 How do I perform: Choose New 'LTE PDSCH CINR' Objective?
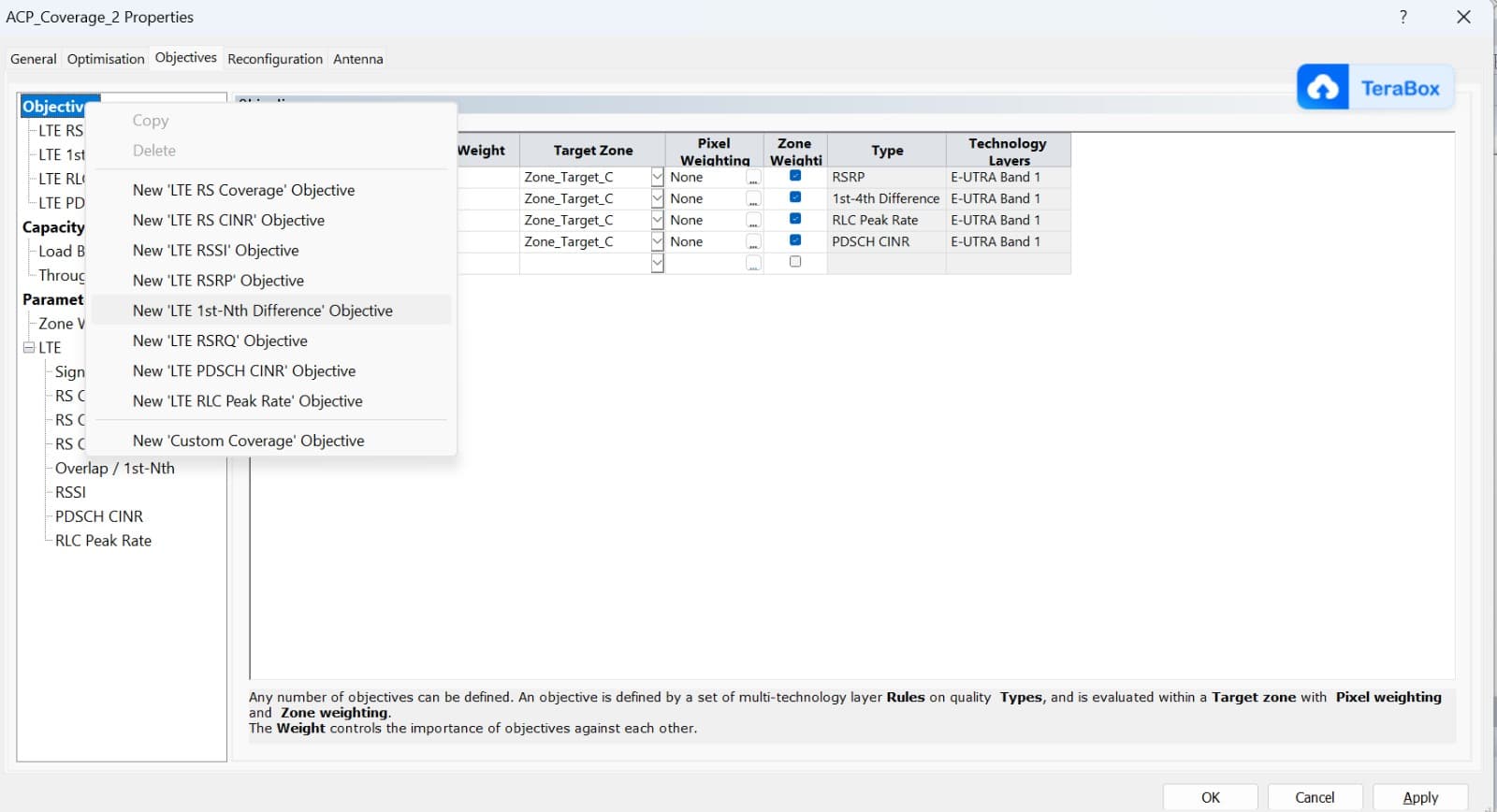[x=270, y=371]
